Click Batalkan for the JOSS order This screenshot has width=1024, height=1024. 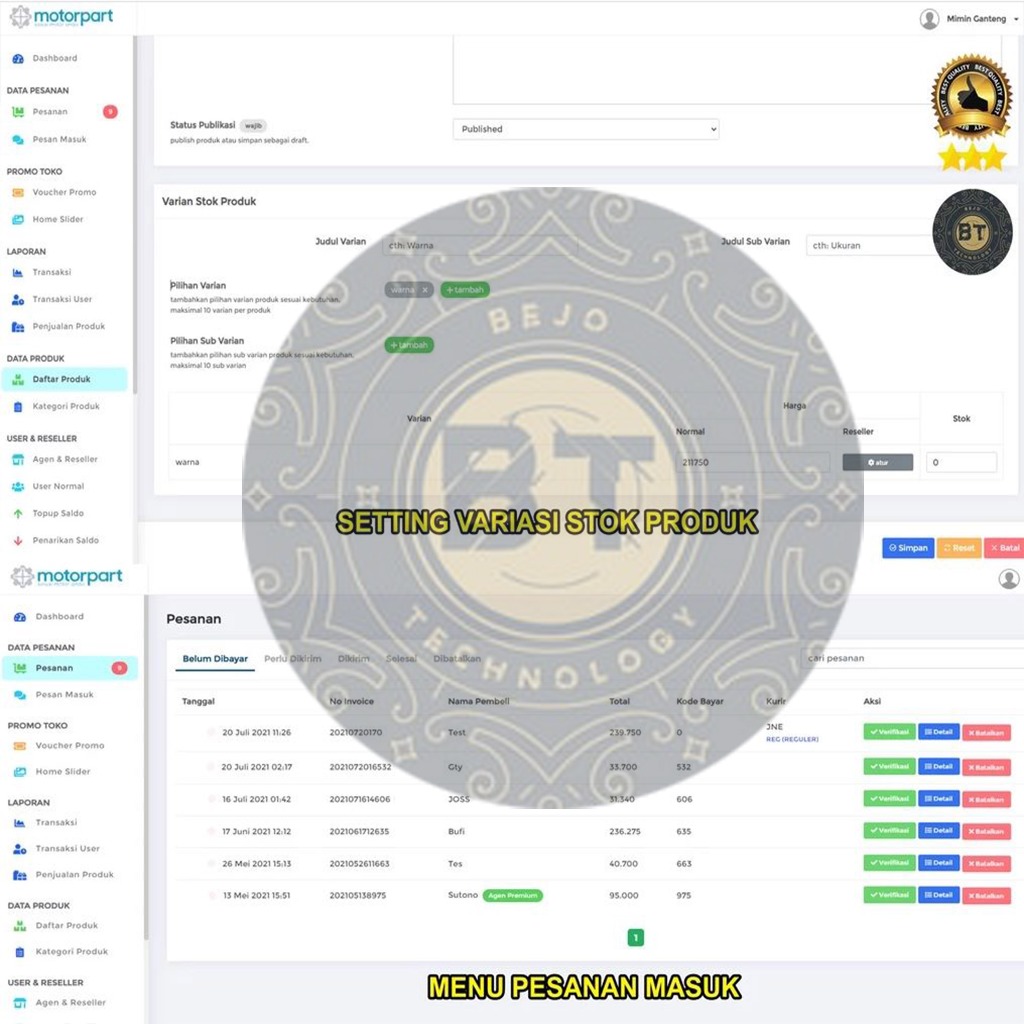986,799
